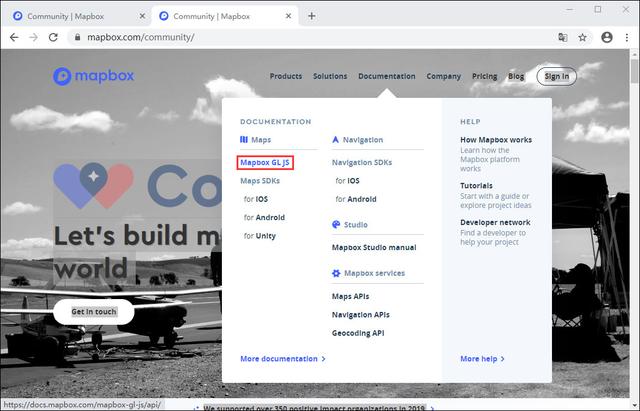640x411 pixels.
Task: Click the Get in touch button
Action: pyautogui.click(x=94, y=312)
